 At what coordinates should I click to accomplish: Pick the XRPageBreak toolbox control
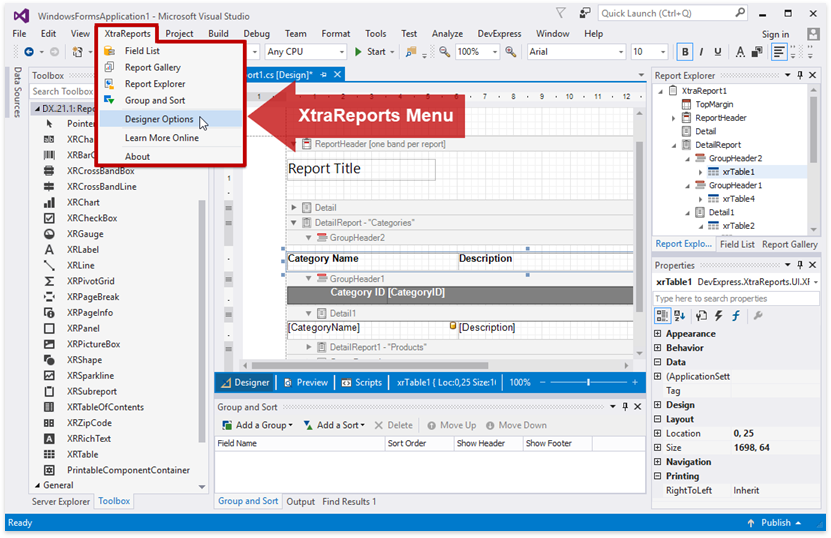point(93,297)
